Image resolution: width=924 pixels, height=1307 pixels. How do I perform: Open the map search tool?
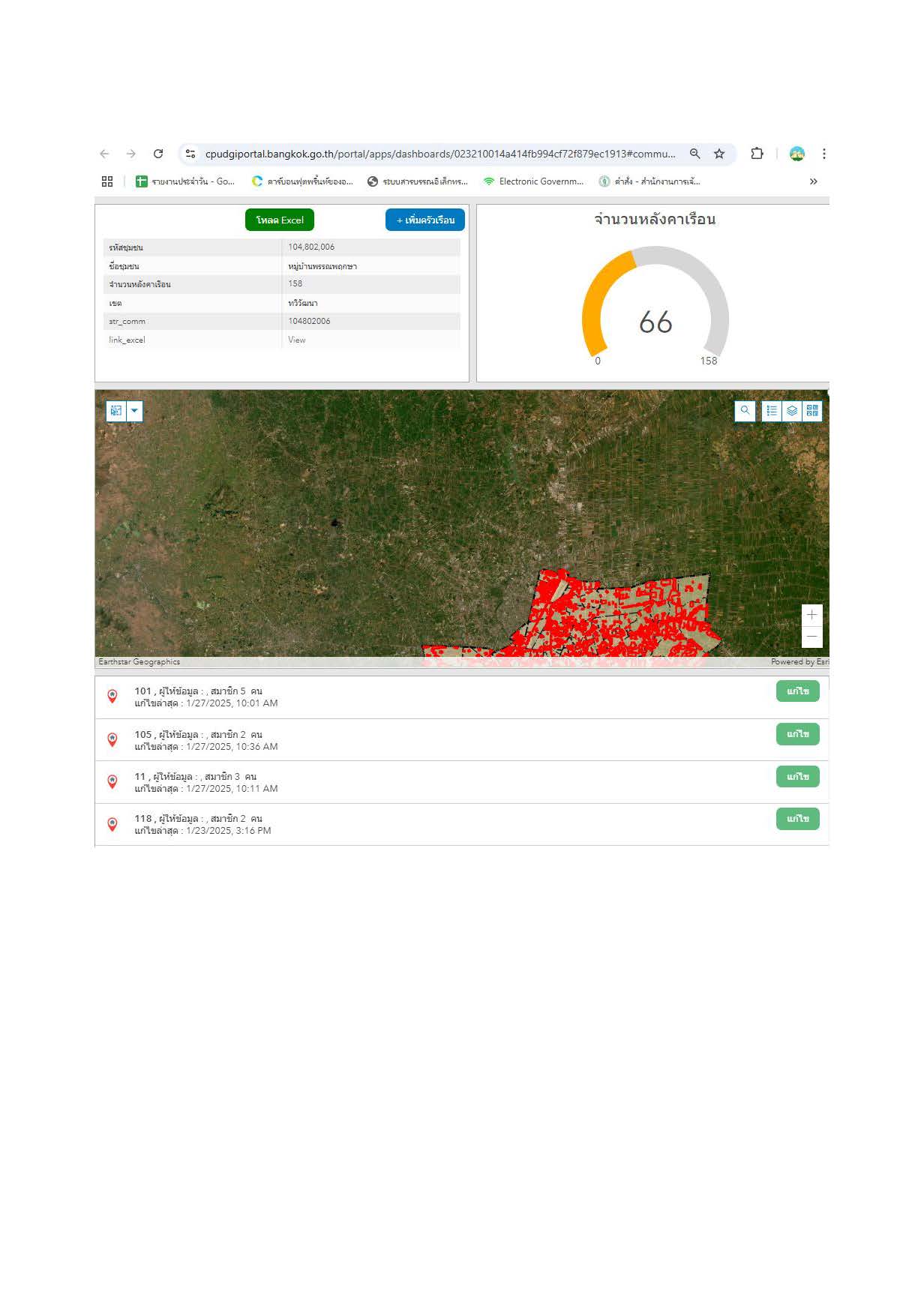(x=744, y=410)
